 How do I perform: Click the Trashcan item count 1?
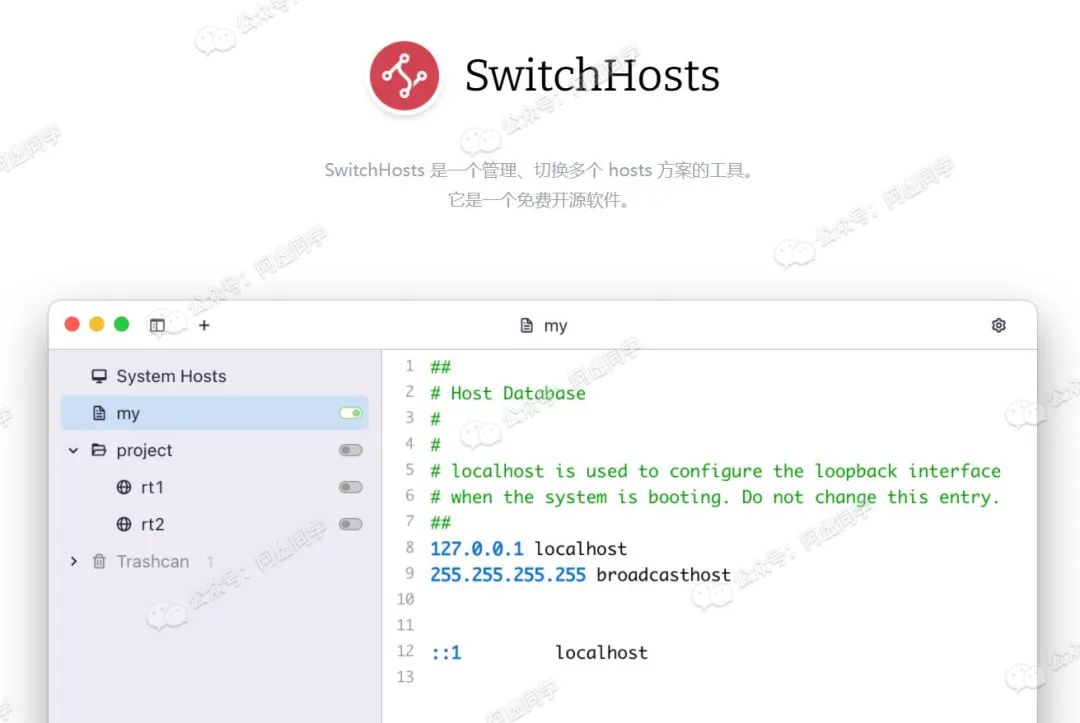click(x=210, y=562)
